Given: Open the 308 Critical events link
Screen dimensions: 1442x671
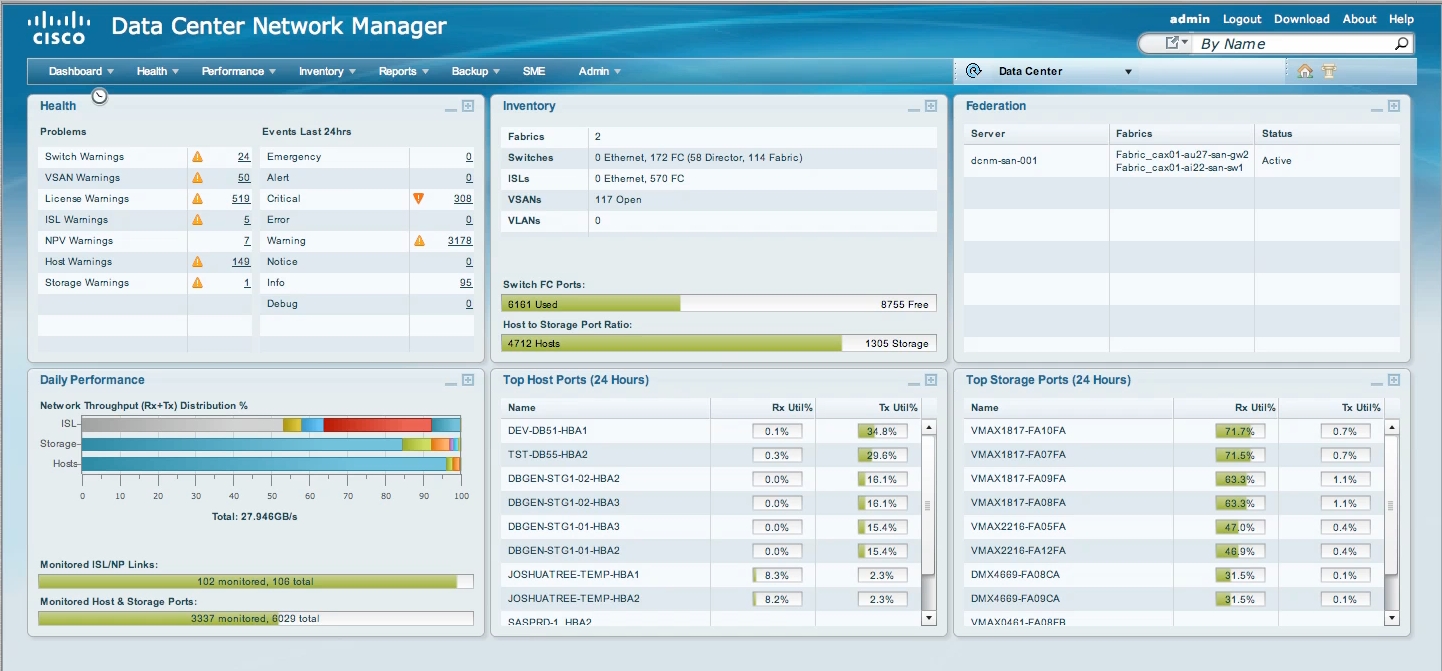Looking at the screenshot, I should click(x=463, y=199).
